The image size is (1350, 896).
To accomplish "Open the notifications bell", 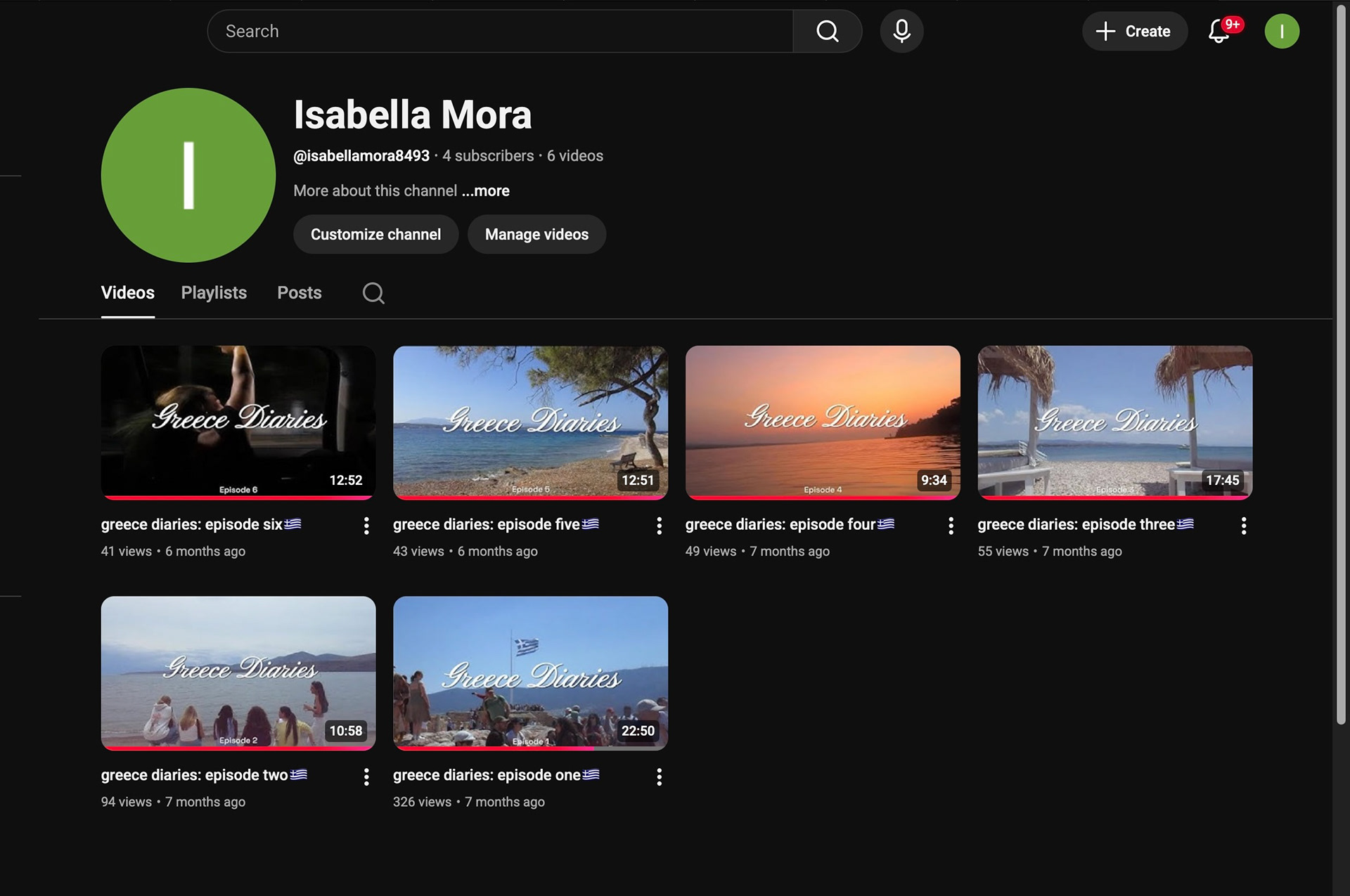I will click(x=1219, y=31).
